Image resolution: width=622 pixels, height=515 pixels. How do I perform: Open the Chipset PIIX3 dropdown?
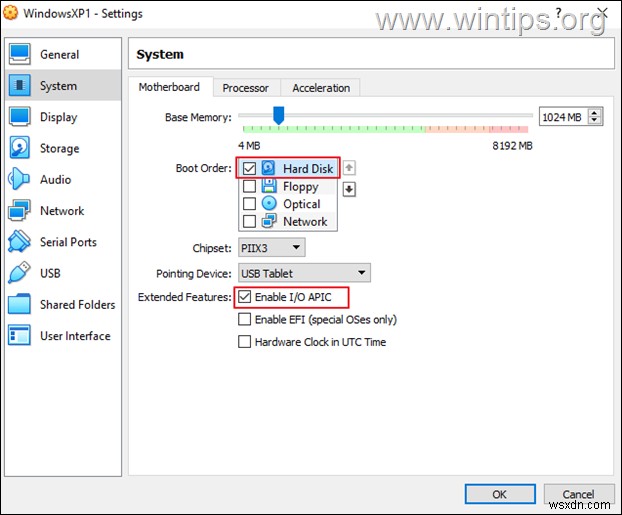[x=272, y=248]
